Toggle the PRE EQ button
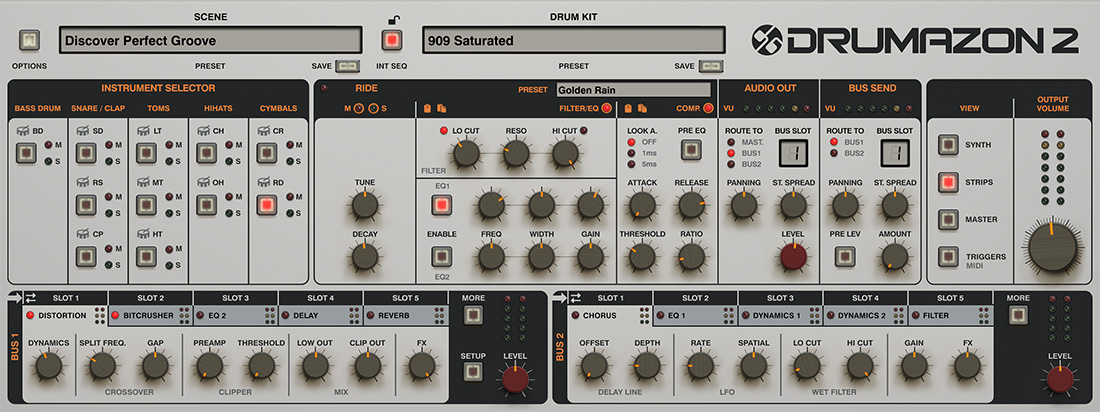 691,149
